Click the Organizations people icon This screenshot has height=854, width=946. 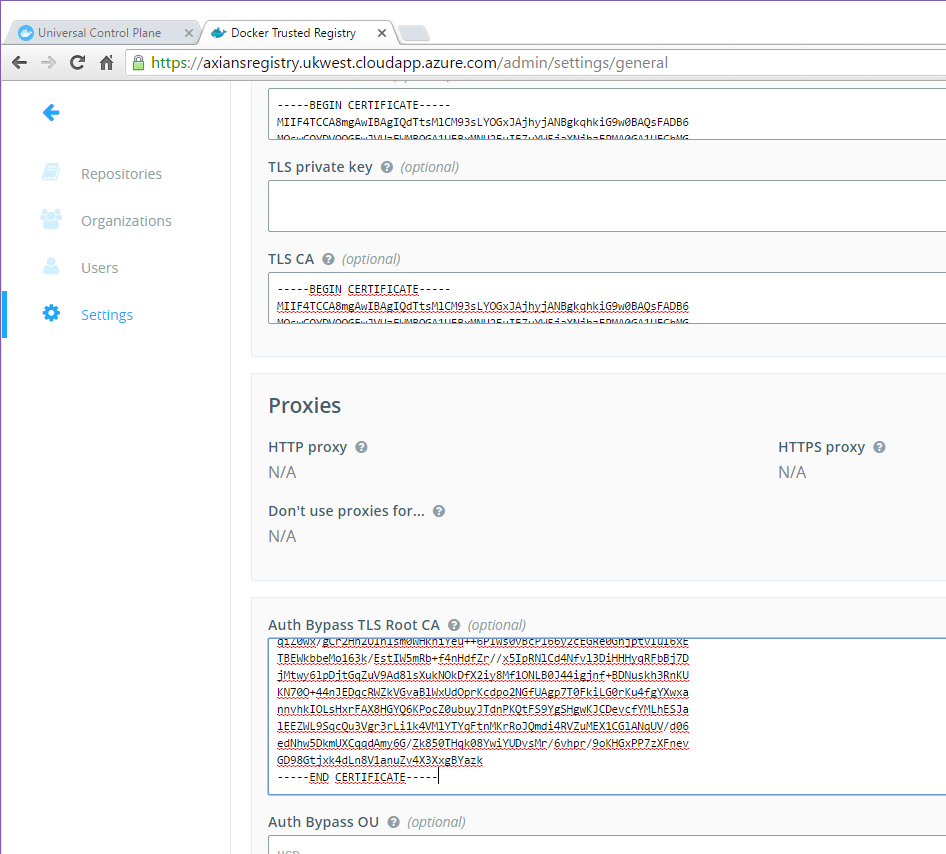(x=51, y=219)
